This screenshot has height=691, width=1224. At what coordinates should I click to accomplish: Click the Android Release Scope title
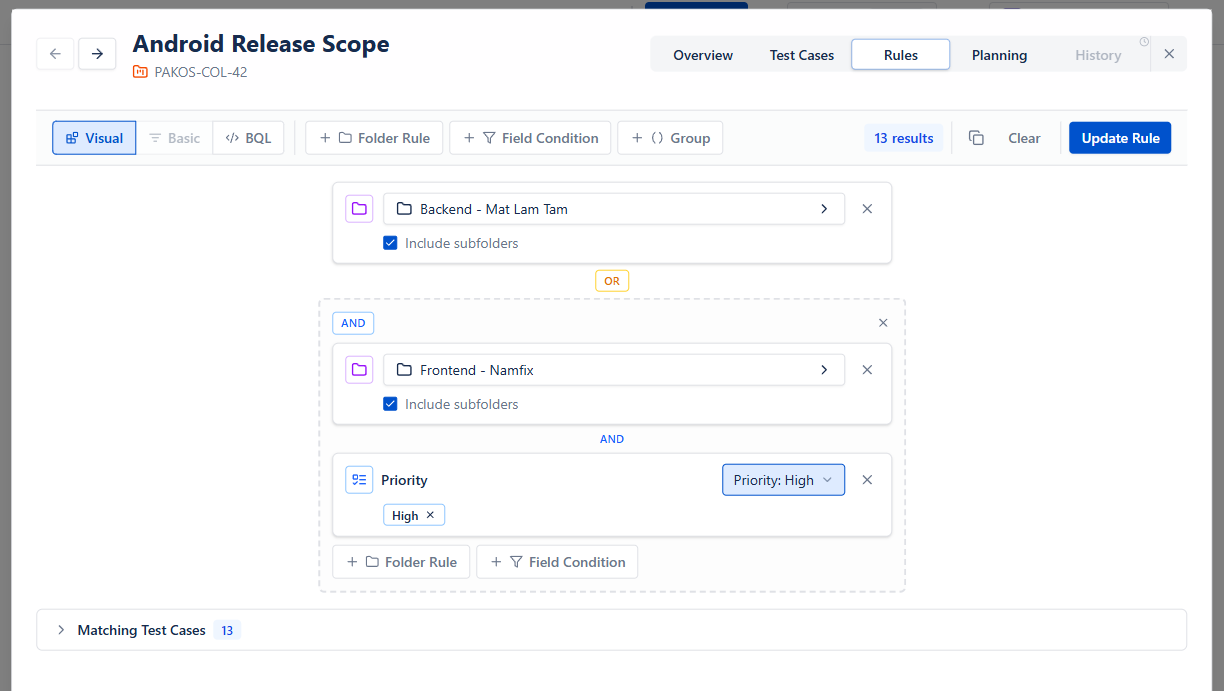tap(261, 44)
